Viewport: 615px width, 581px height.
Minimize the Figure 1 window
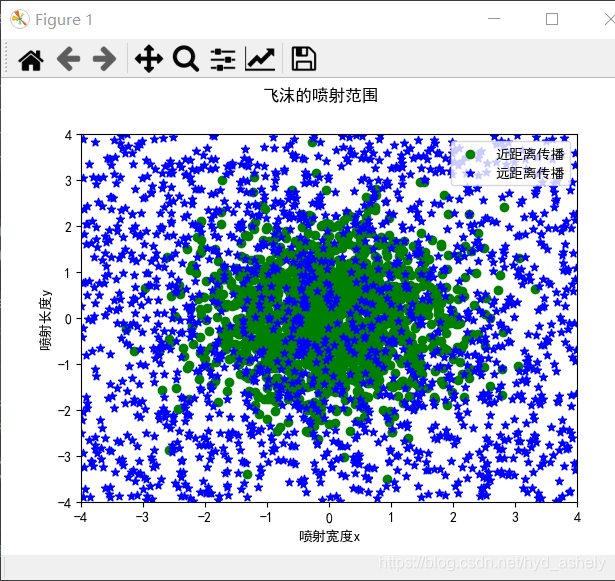pos(494,18)
